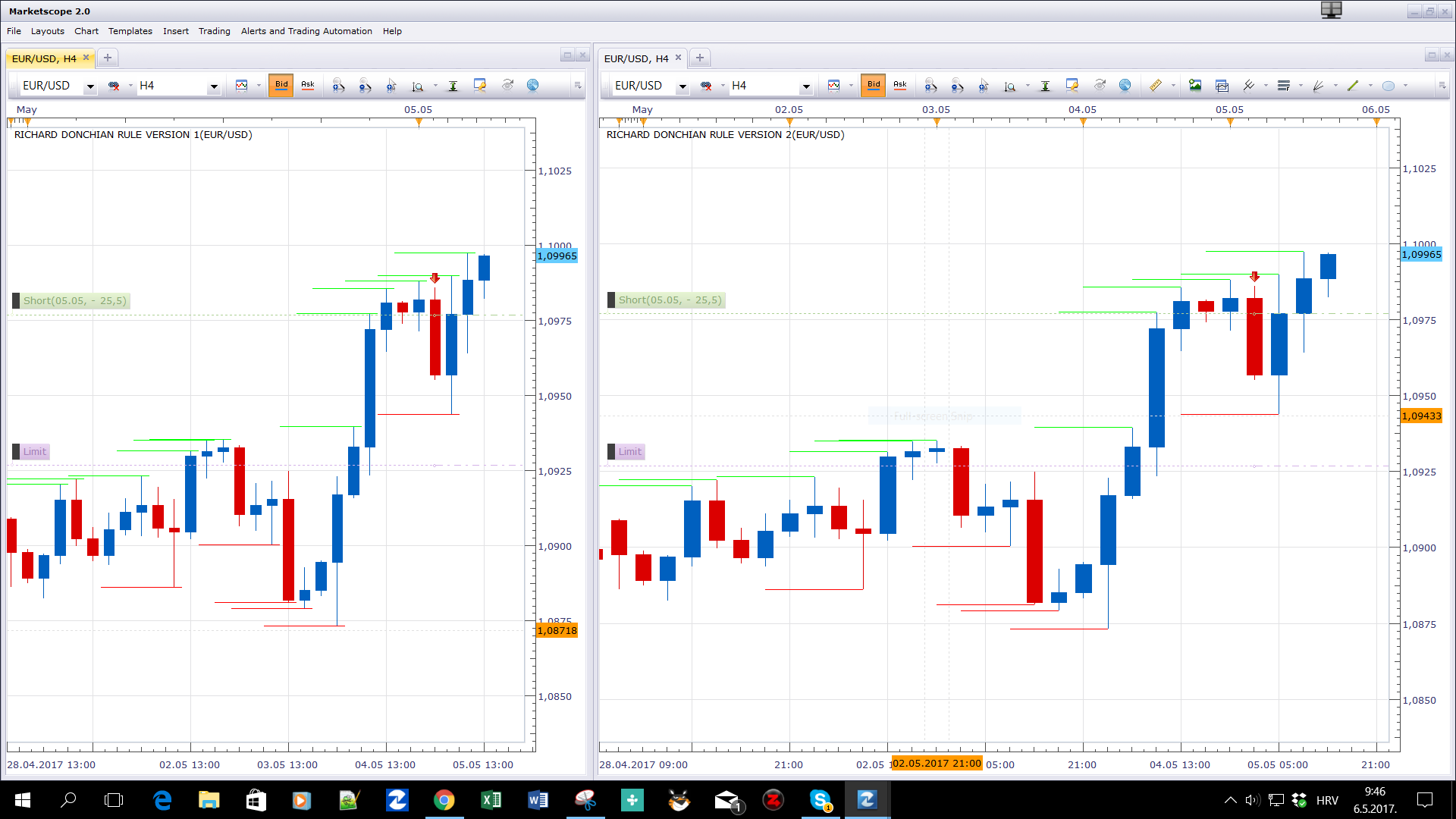This screenshot has width=1456, height=819.
Task: Click zoom in icon on right chart toolbar
Action: click(930, 86)
